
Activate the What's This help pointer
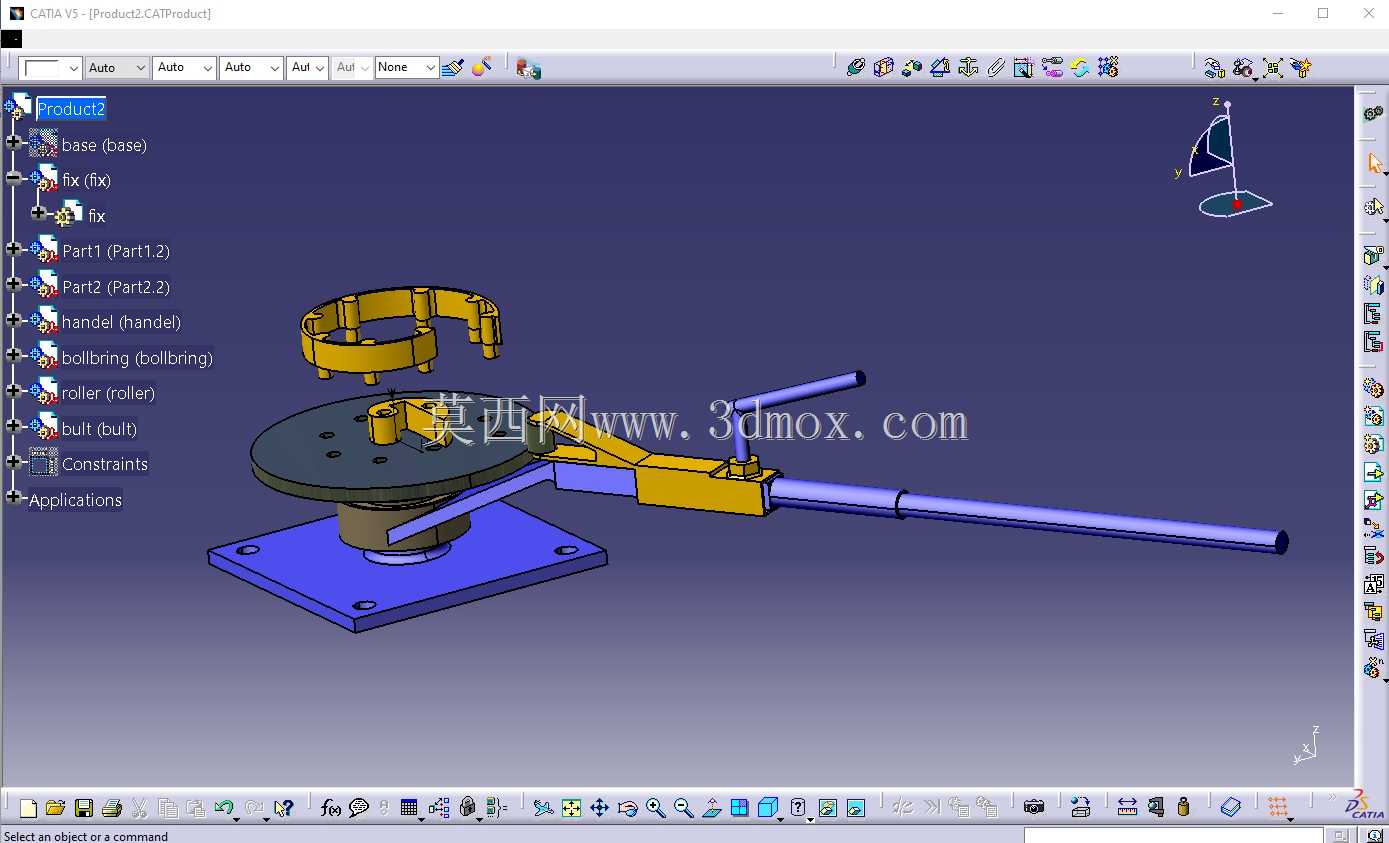(284, 808)
